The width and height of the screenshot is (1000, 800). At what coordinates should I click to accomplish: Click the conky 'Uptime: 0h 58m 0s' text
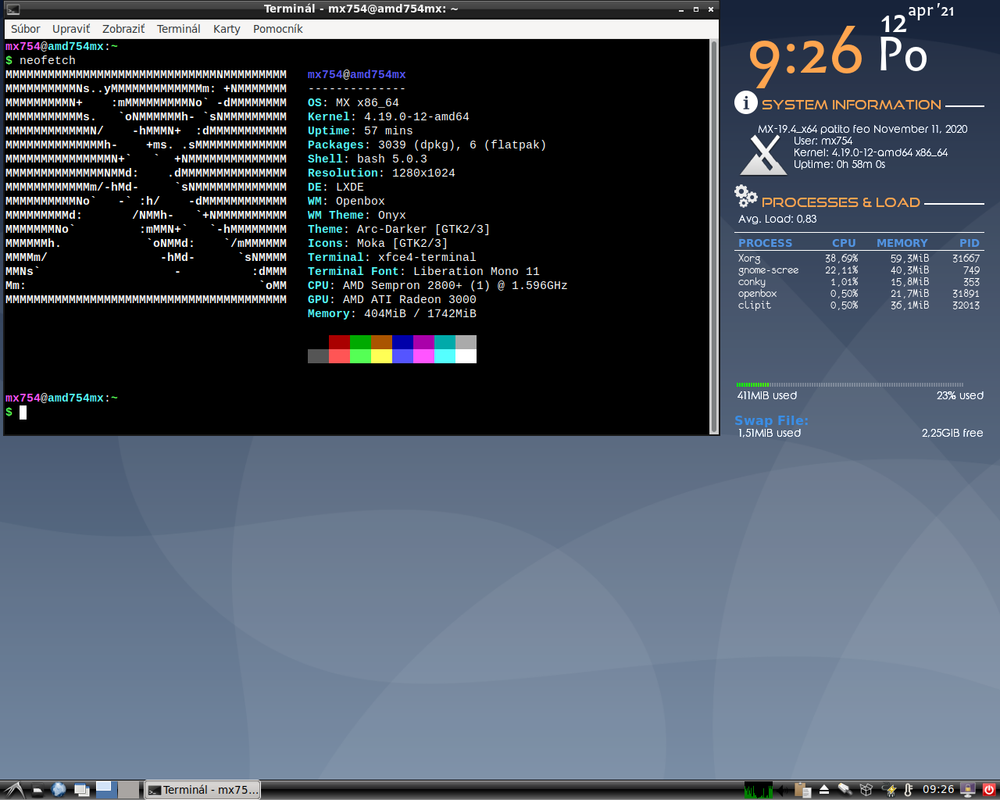839,164
